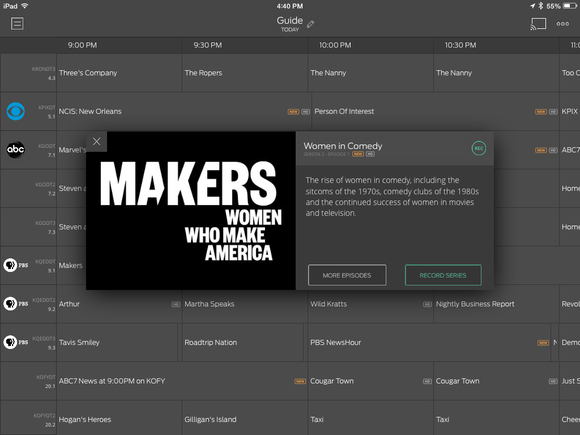Select Taxi at 10:30 PM
Screen dimensions: 580x435
point(496,419)
